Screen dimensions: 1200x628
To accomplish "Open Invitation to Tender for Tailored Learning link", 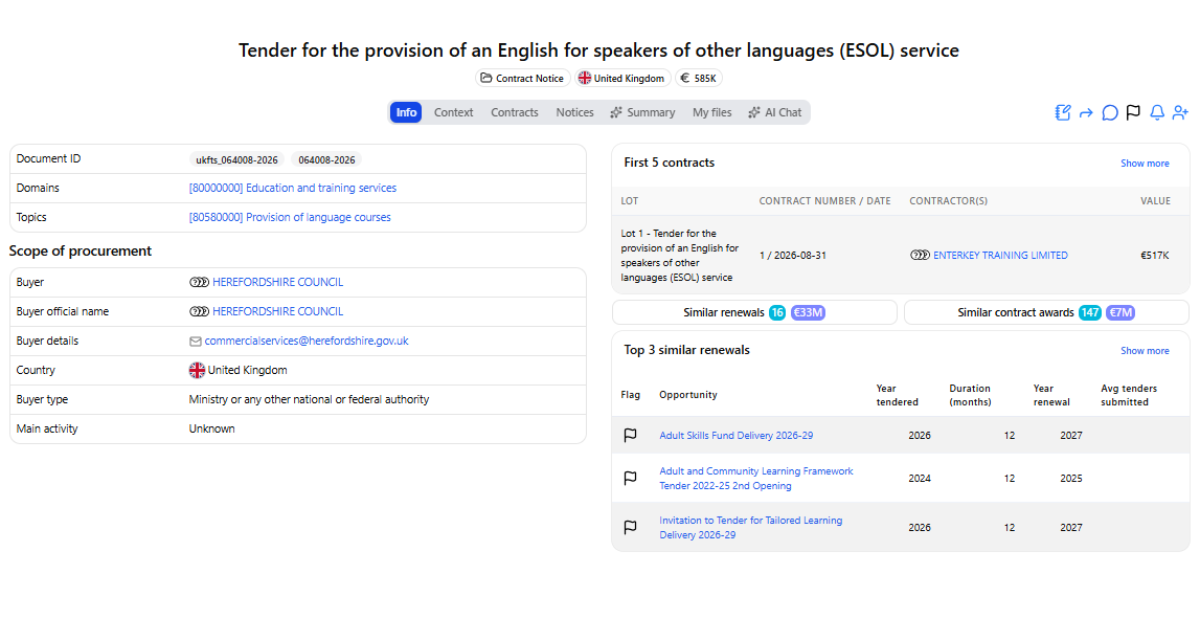I will pos(751,527).
